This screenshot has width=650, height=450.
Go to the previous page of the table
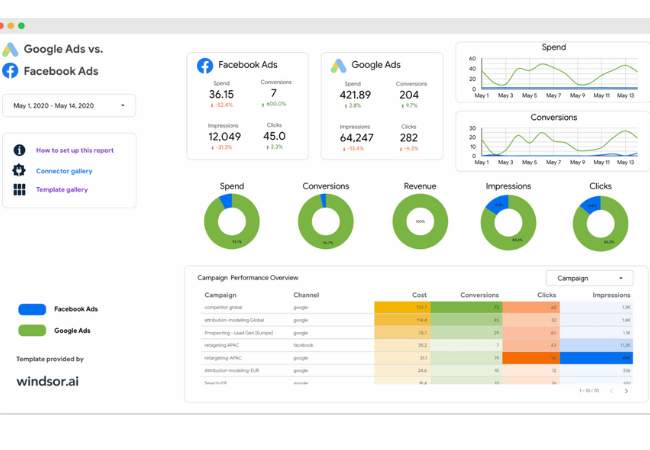pyautogui.click(x=612, y=391)
